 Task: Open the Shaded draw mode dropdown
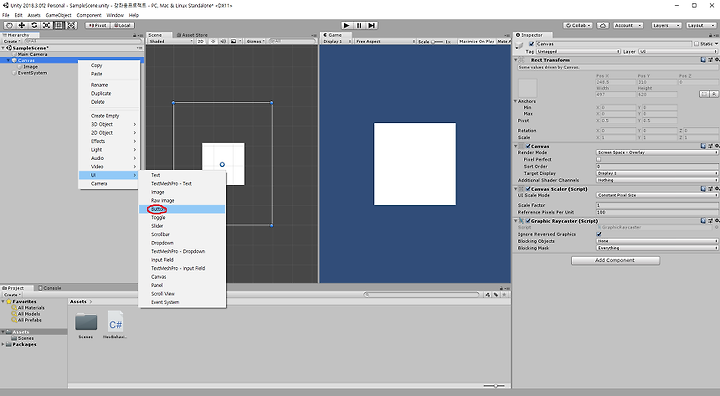click(x=171, y=41)
